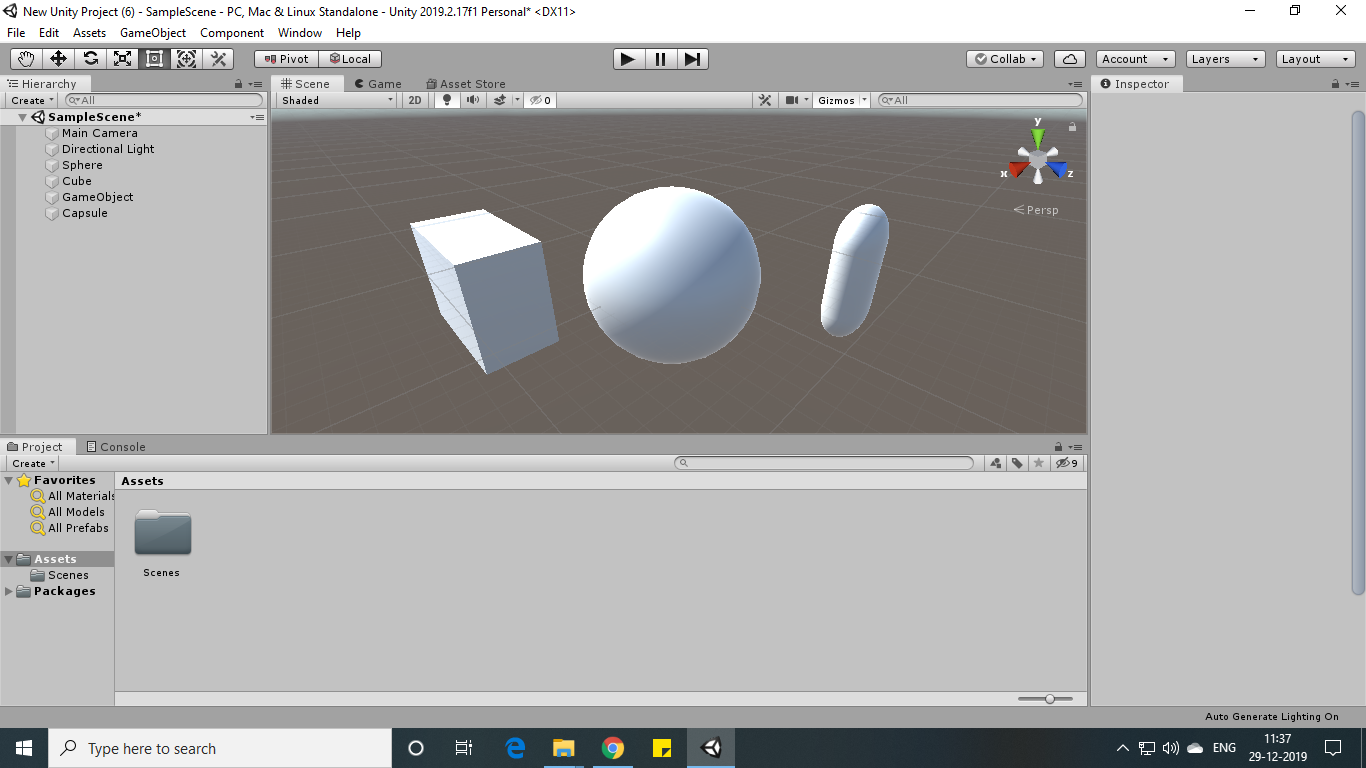
Task: Select Capsule in Hierarchy
Action: (85, 213)
